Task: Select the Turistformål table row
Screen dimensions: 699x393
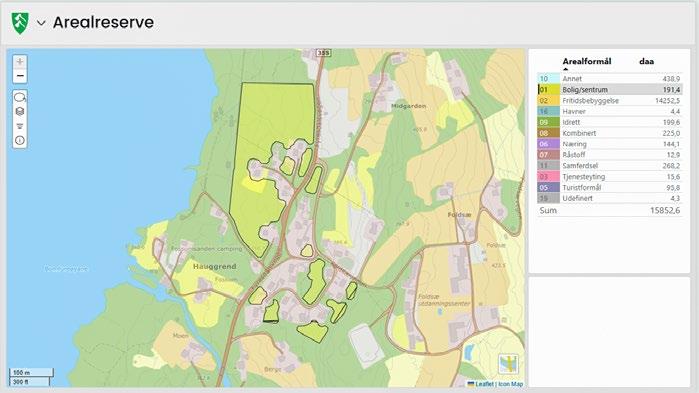Action: click(610, 188)
